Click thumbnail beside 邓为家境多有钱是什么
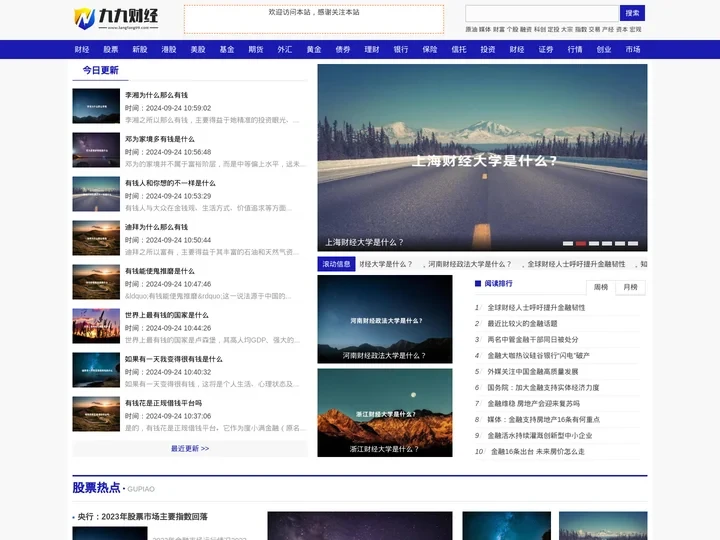Image resolution: width=720 pixels, height=540 pixels. (96, 150)
